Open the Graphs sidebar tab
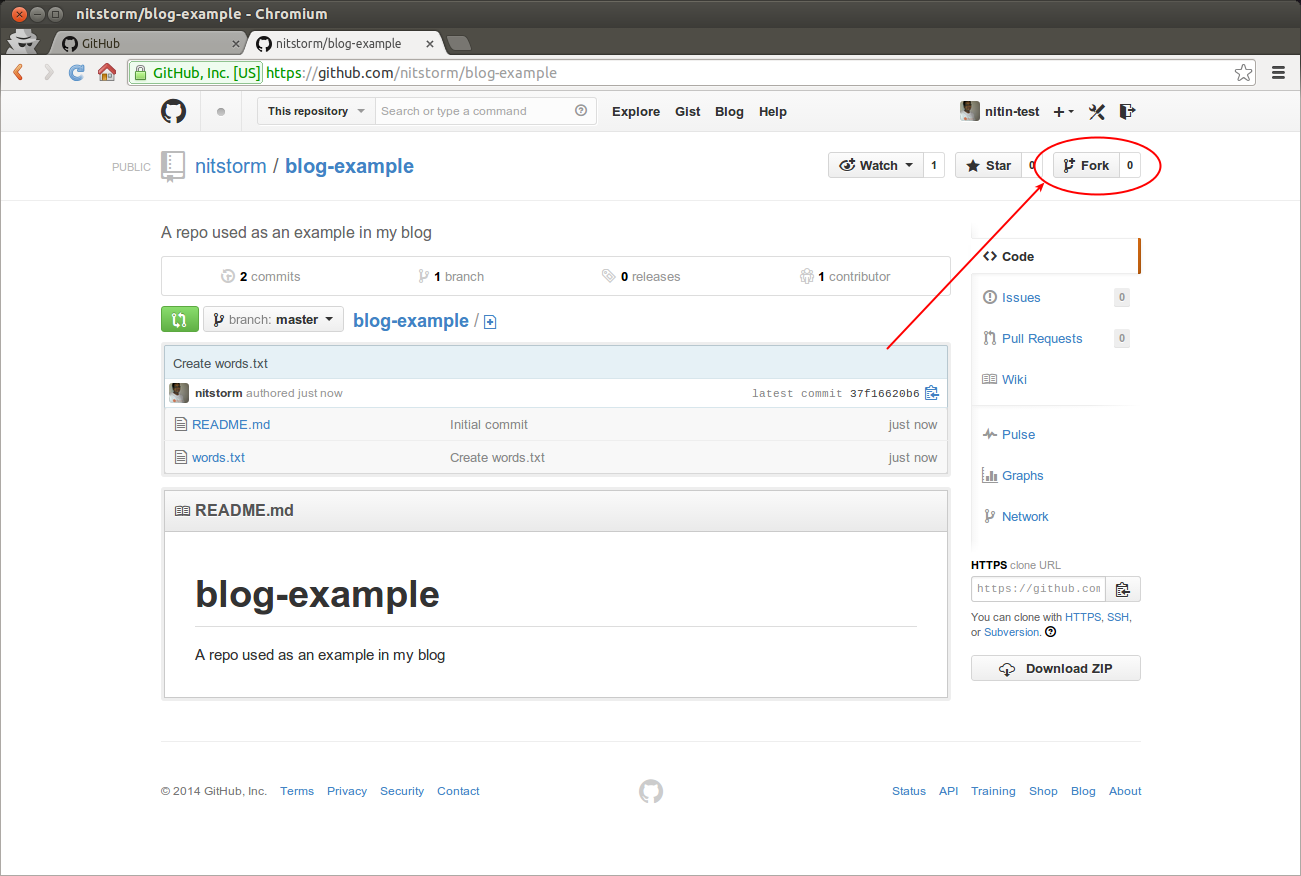The width and height of the screenshot is (1301, 876). (1055, 476)
